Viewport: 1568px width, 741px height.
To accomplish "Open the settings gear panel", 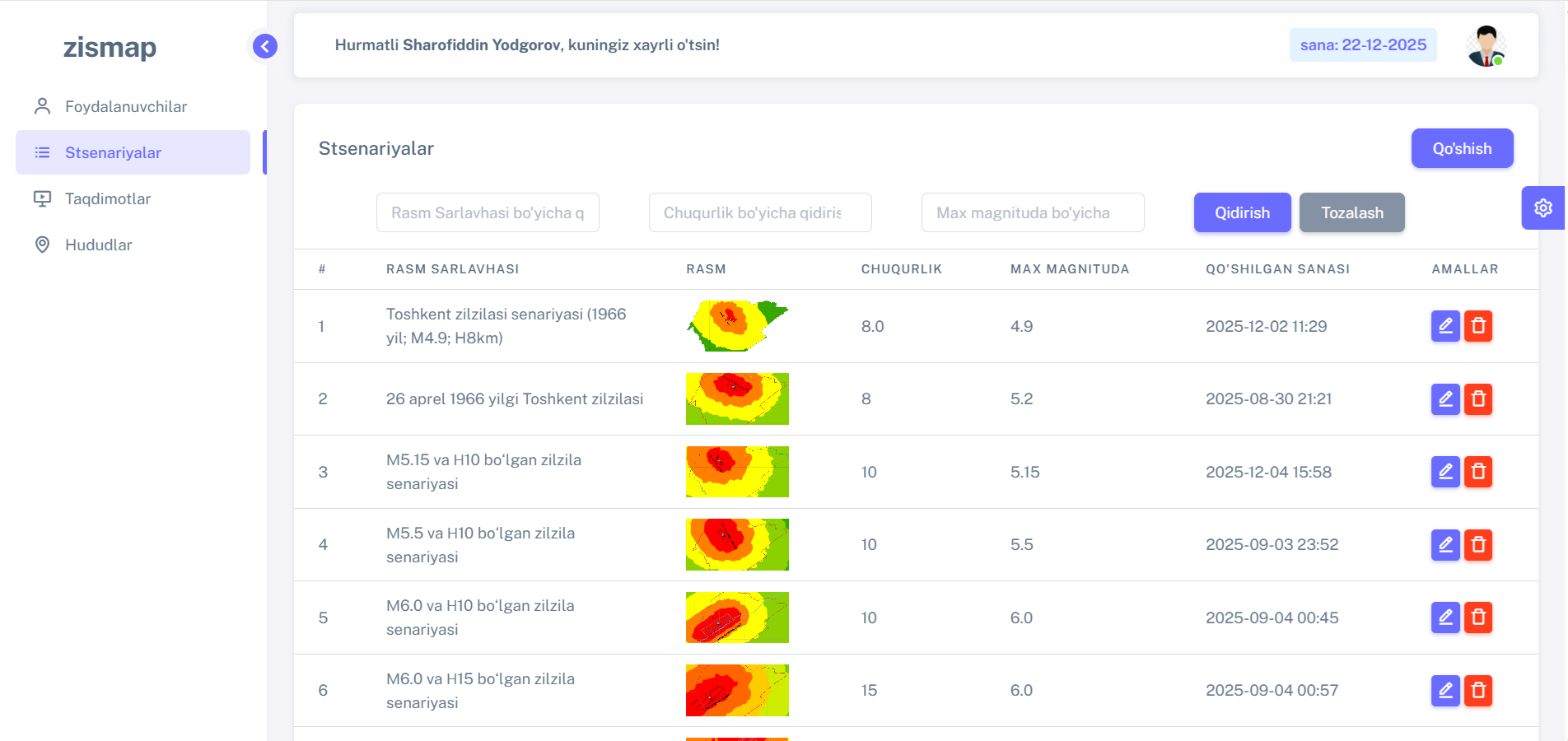I will [x=1542, y=207].
